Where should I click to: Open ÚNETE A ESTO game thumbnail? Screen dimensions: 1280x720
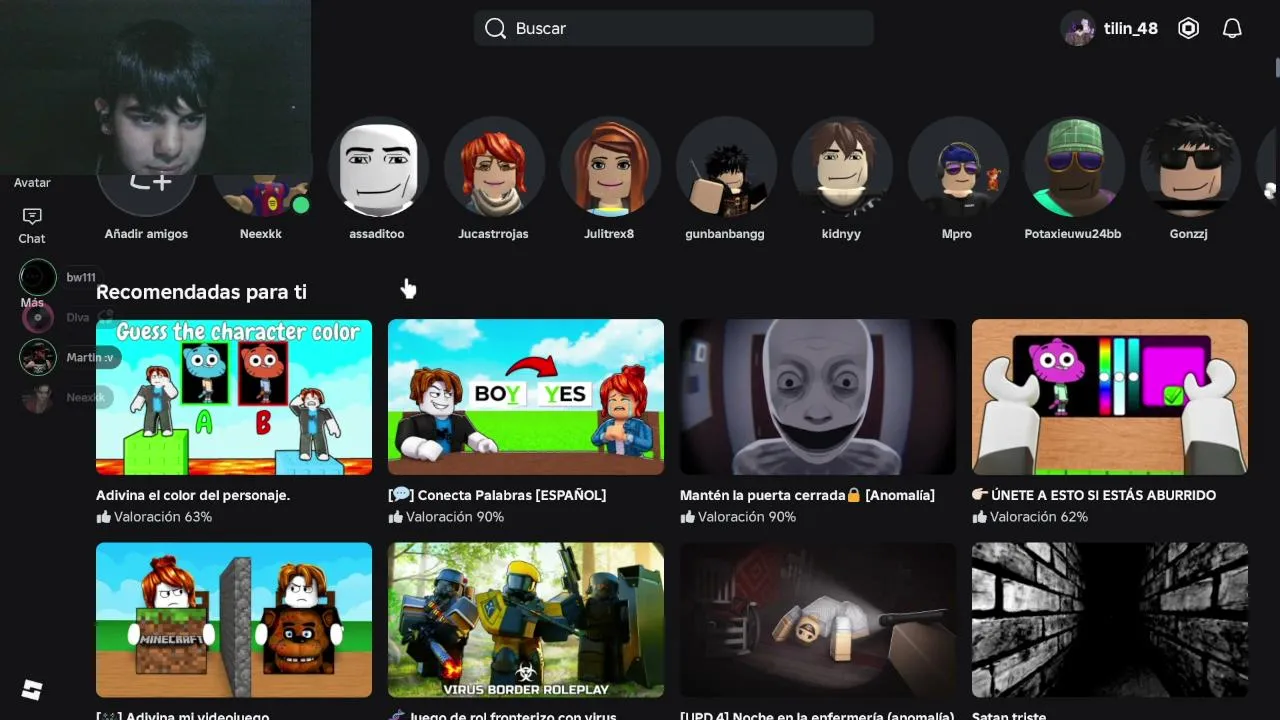[x=1110, y=397]
